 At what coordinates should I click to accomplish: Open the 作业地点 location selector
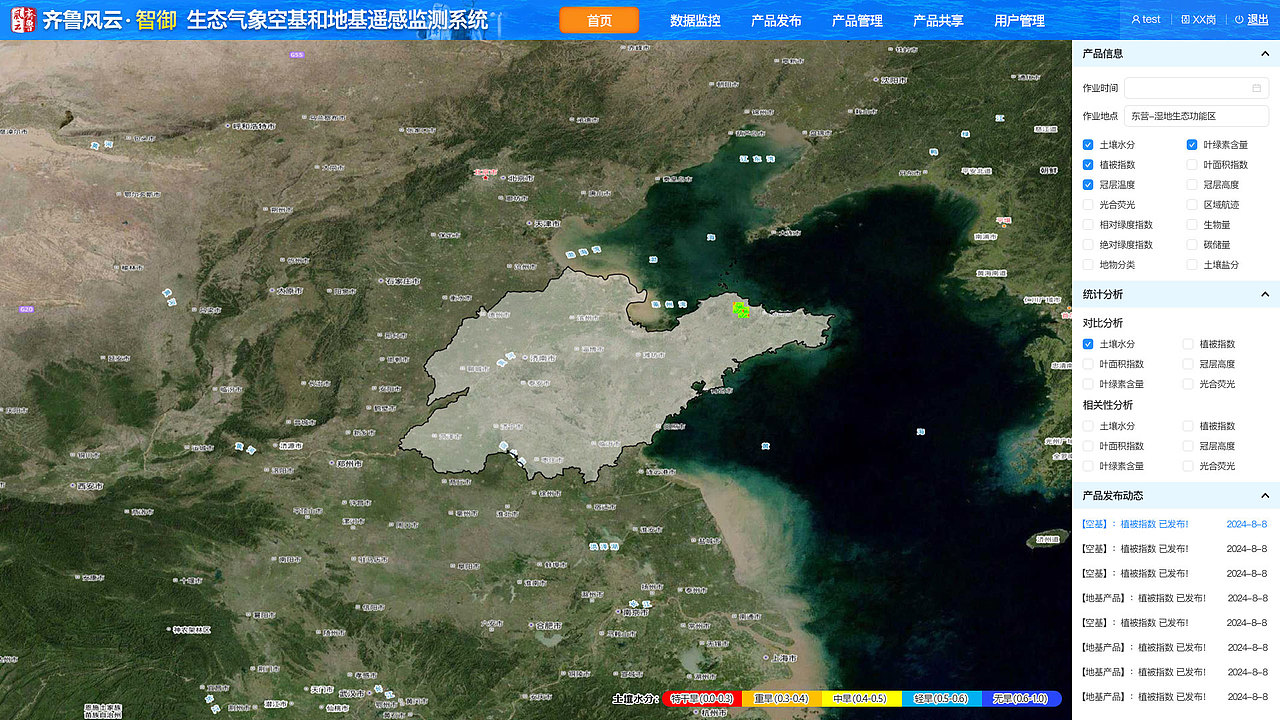pos(1196,116)
